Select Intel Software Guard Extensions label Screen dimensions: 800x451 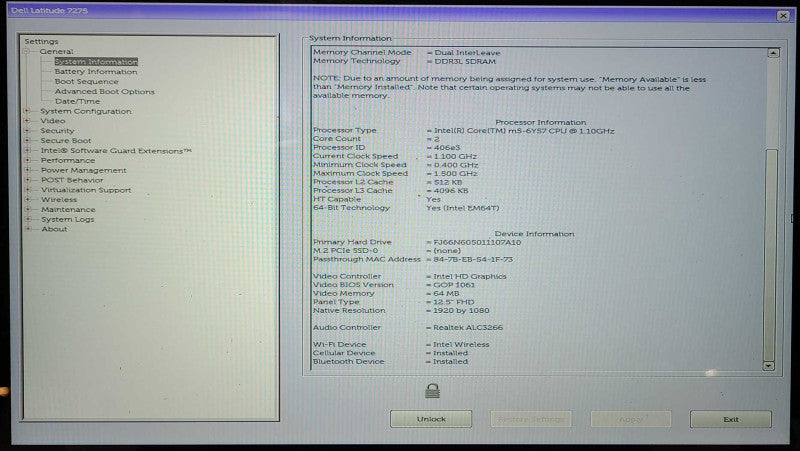coord(116,151)
